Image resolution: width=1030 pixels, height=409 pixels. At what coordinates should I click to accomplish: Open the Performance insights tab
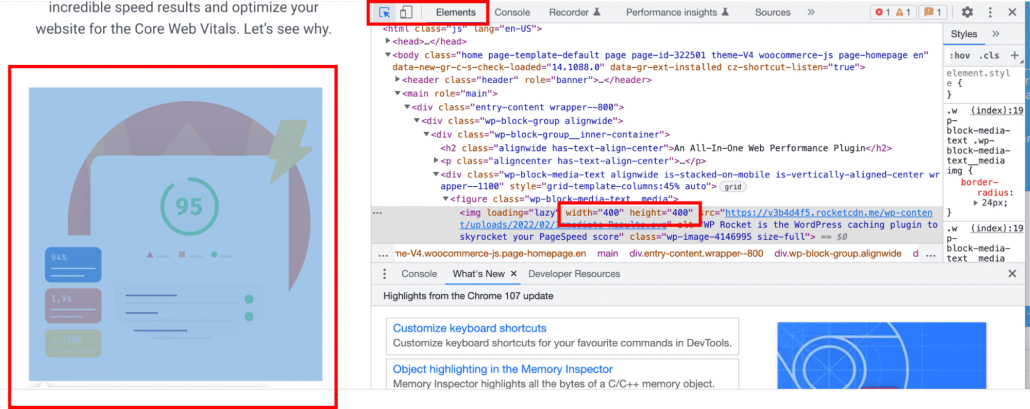click(677, 12)
